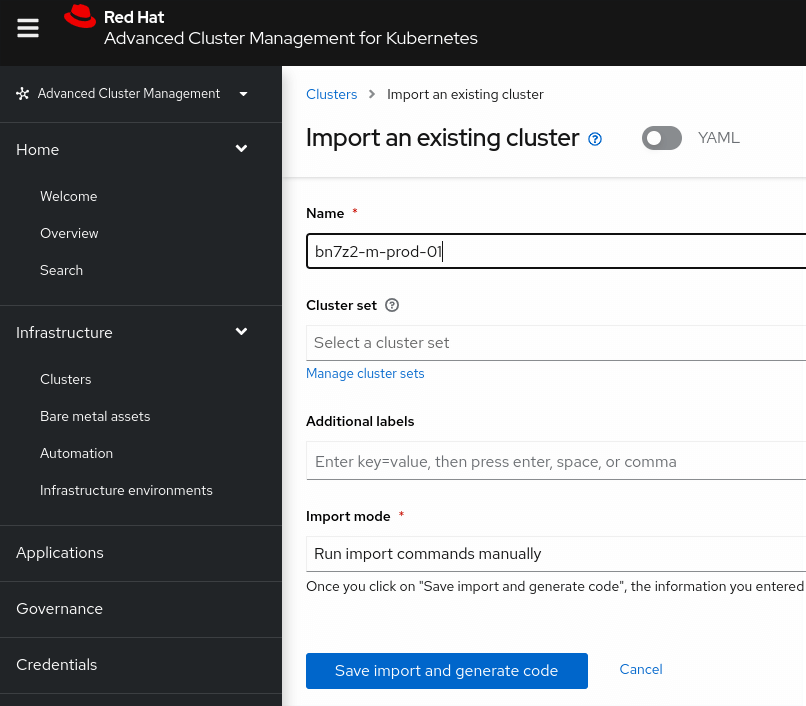The width and height of the screenshot is (806, 706).
Task: Click the Red Hat logo
Action: click(80, 17)
